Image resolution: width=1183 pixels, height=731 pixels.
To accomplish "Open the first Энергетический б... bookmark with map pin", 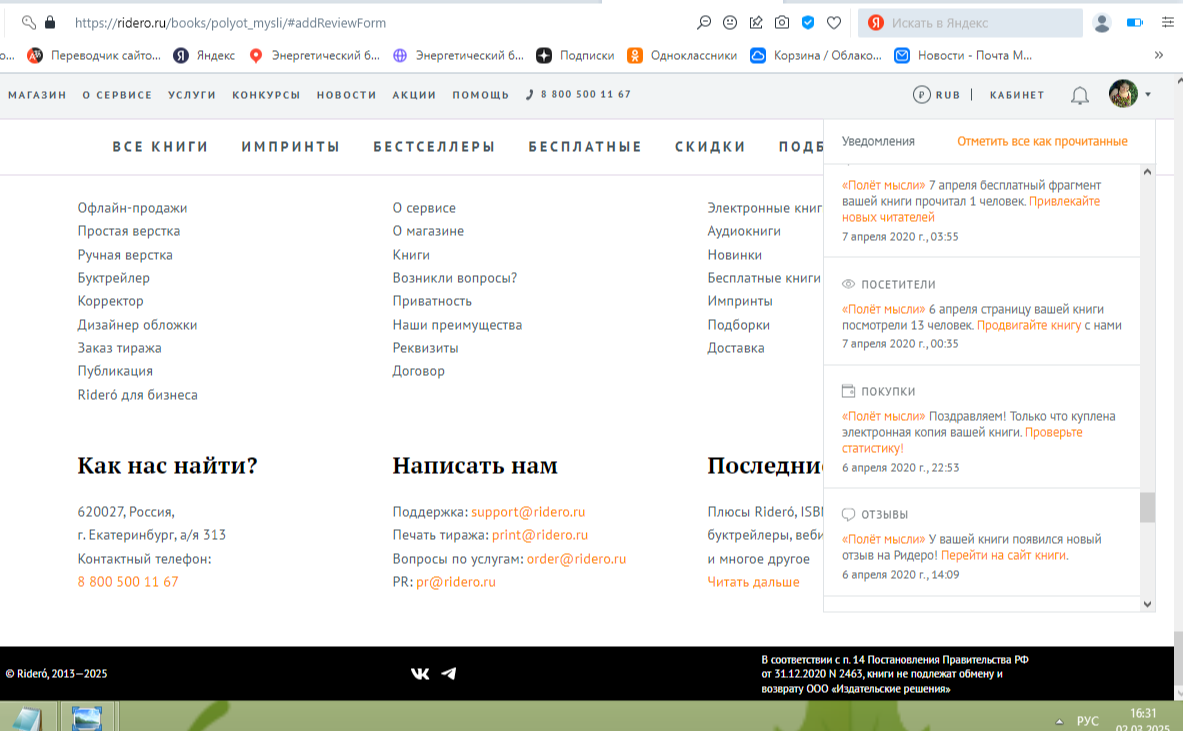I will [x=315, y=55].
